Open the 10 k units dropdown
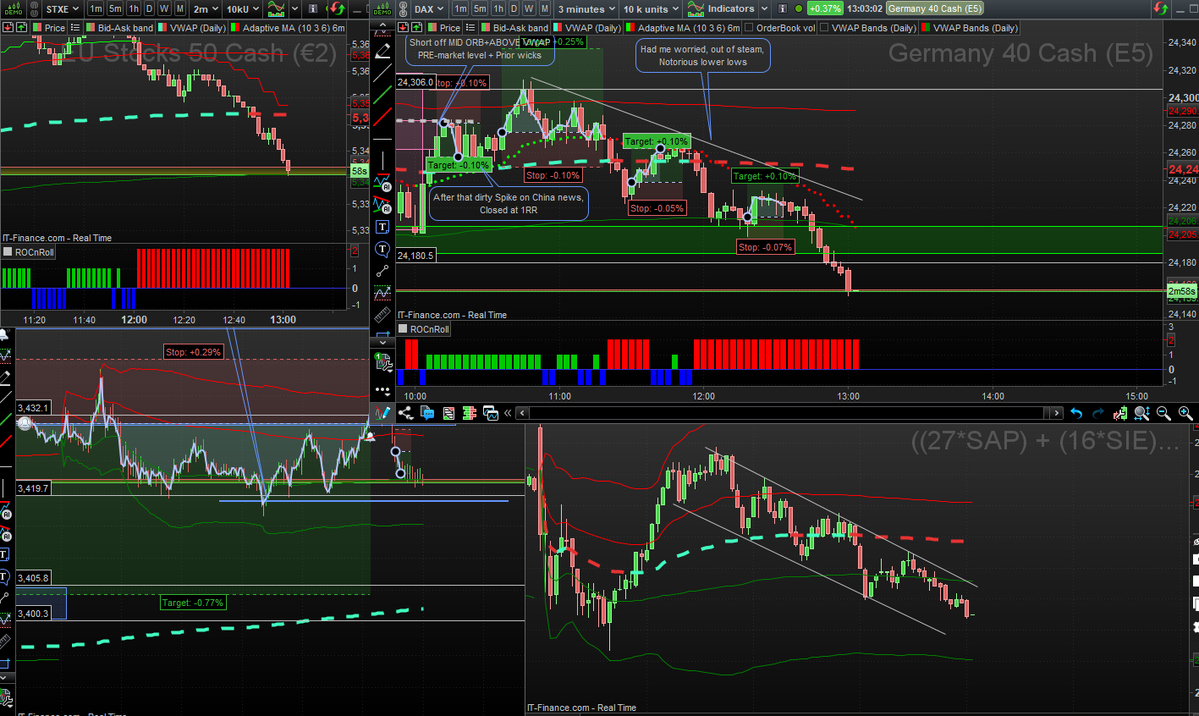Image resolution: width=1199 pixels, height=716 pixels. tap(651, 8)
